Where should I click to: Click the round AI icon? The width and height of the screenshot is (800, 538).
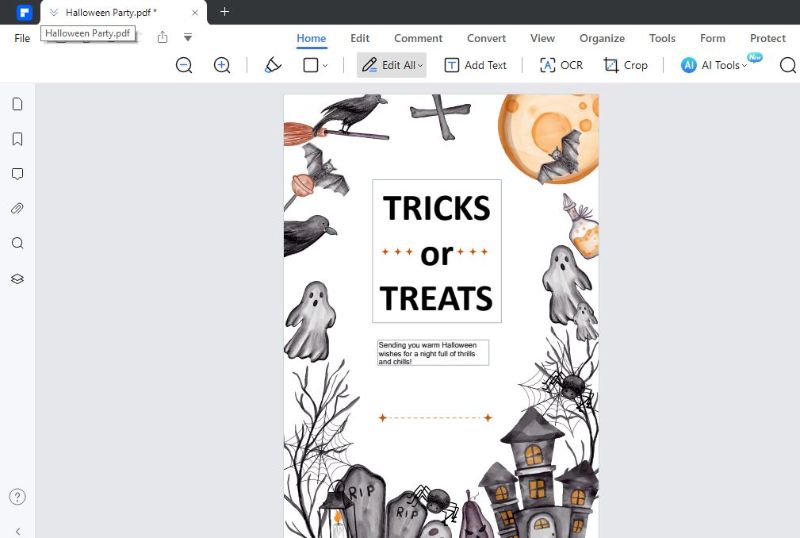(688, 65)
